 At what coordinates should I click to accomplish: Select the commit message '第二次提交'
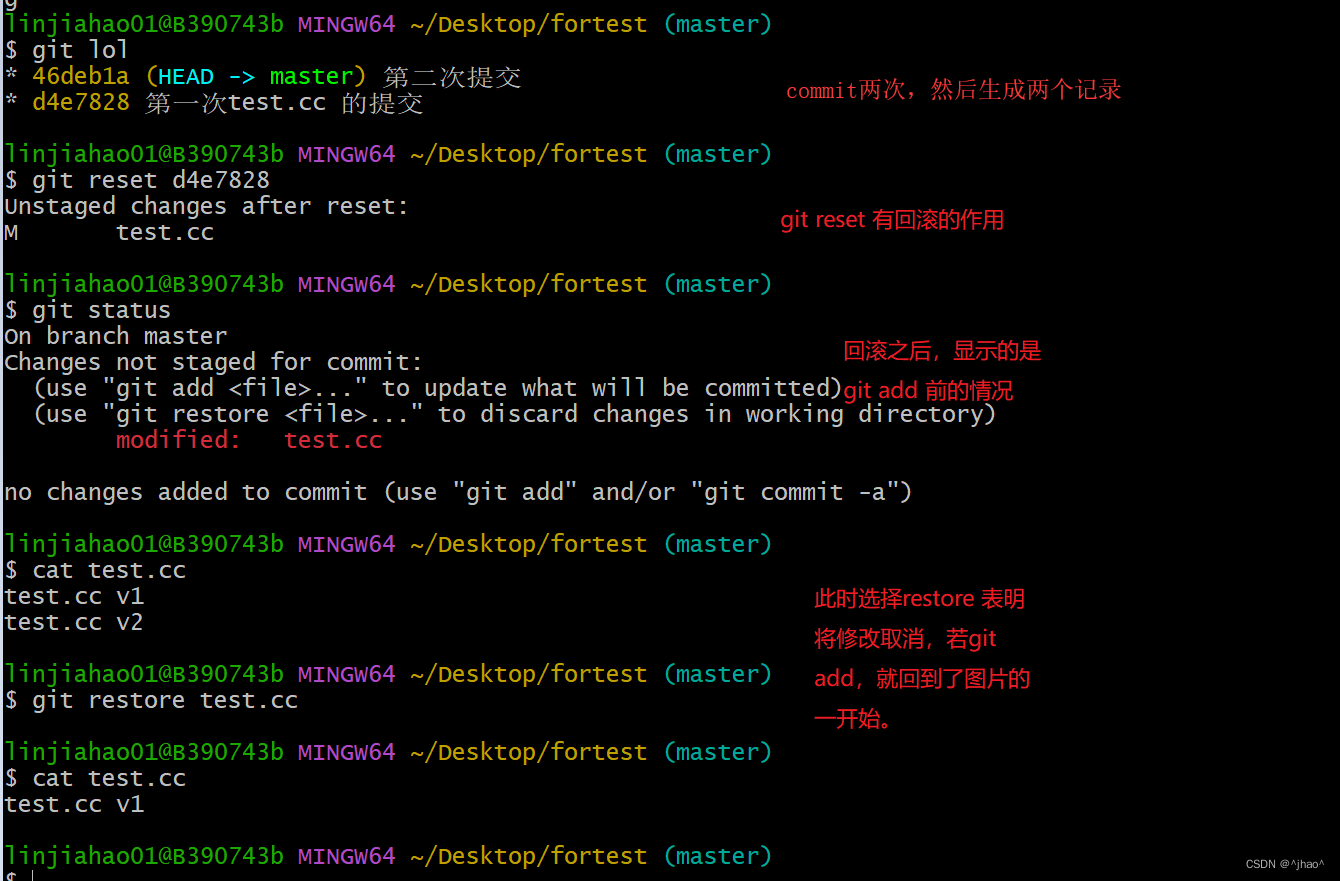452,77
